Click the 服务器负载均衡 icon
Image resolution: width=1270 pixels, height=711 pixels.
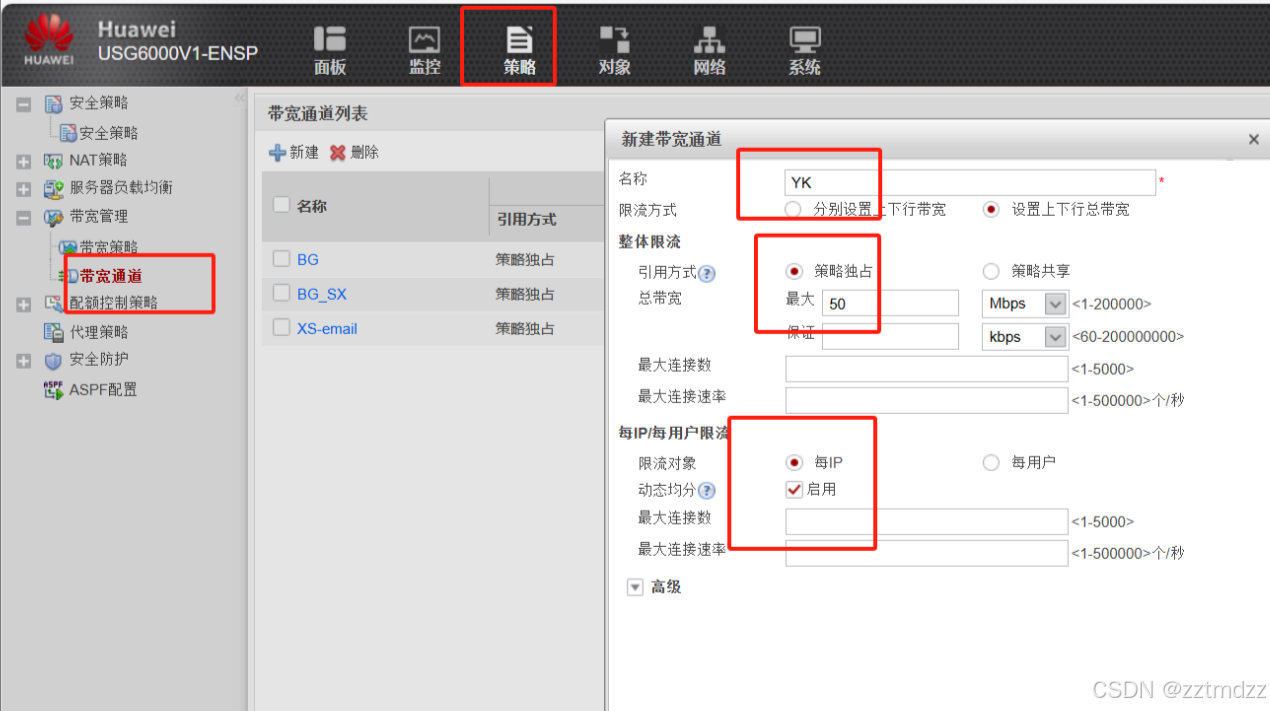coord(53,189)
